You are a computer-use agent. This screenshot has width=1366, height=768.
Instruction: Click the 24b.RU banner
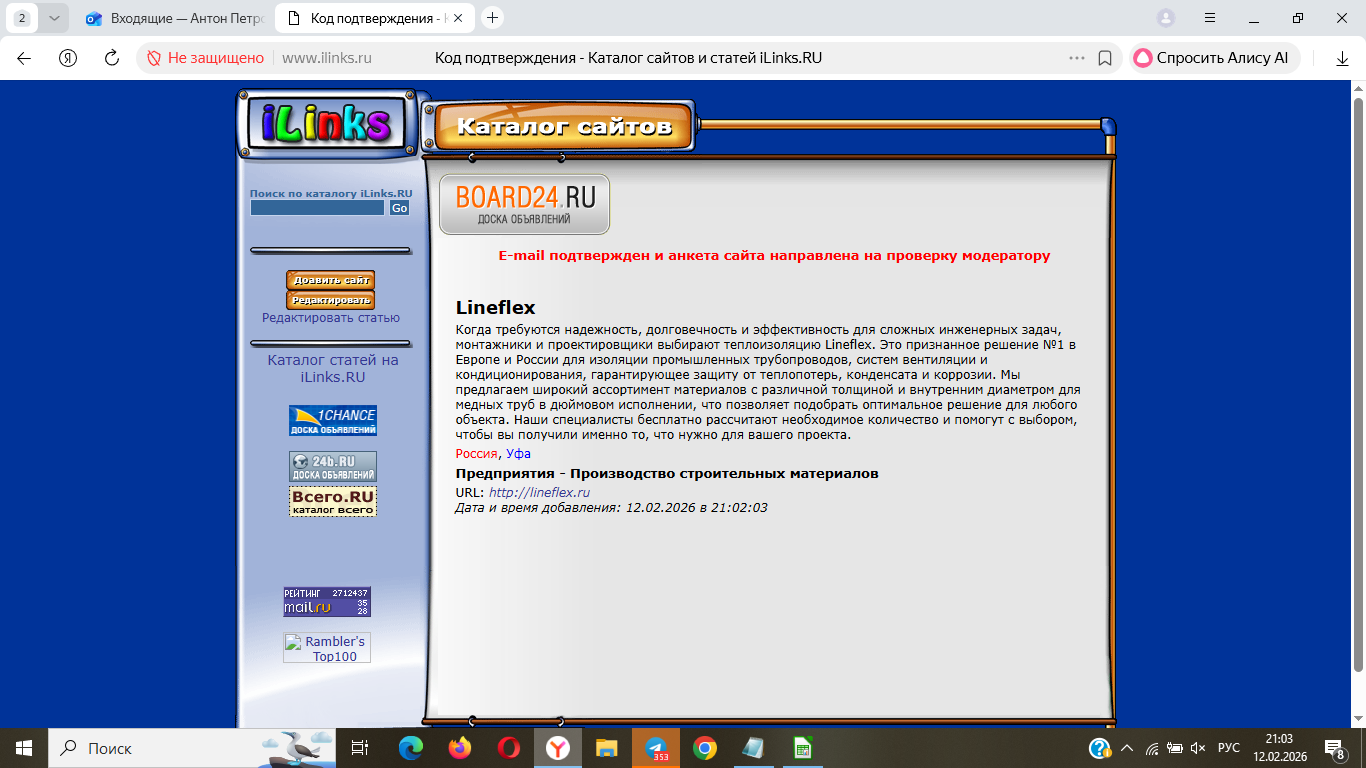coord(333,467)
